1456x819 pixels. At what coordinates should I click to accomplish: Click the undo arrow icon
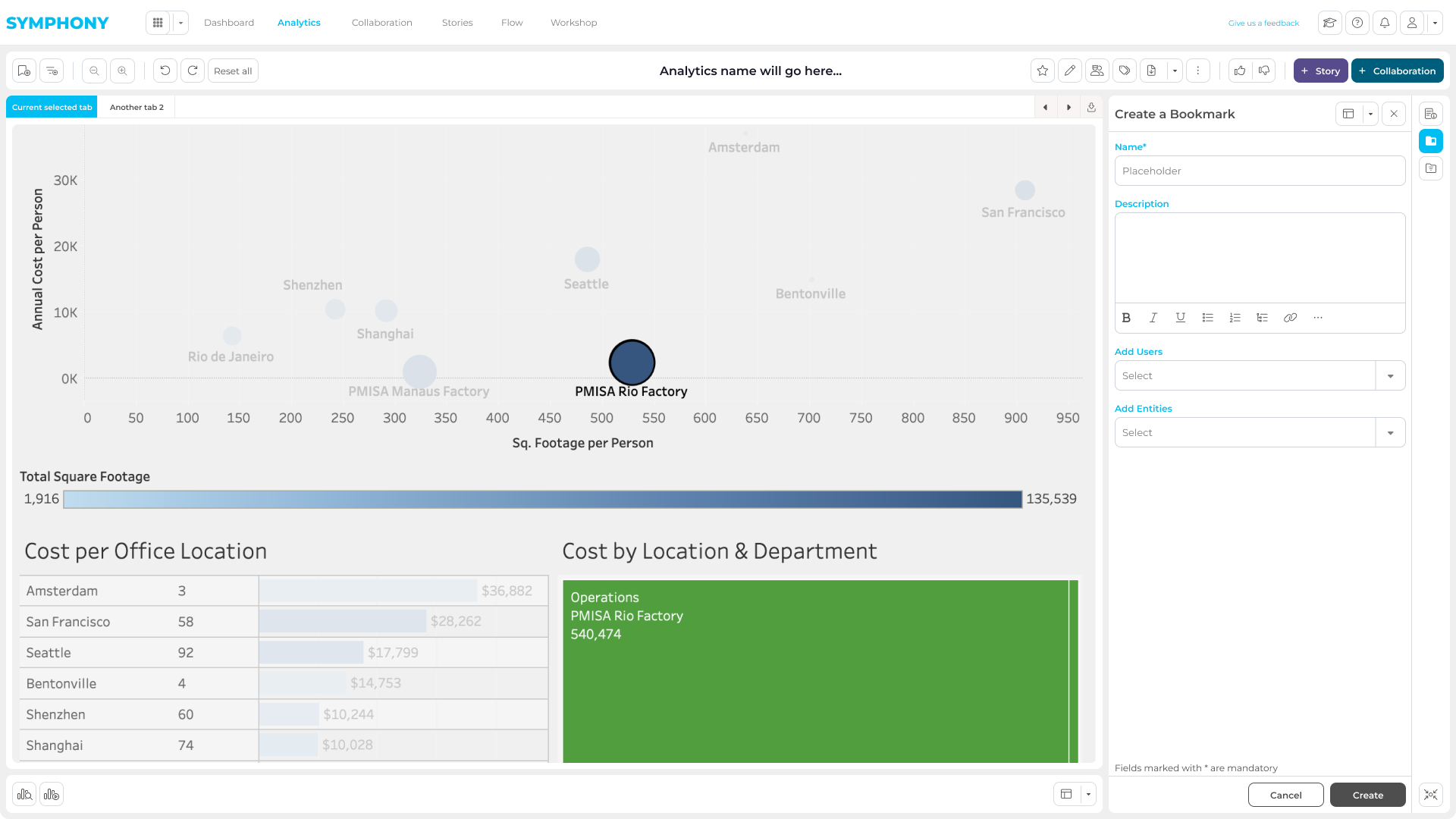point(165,71)
